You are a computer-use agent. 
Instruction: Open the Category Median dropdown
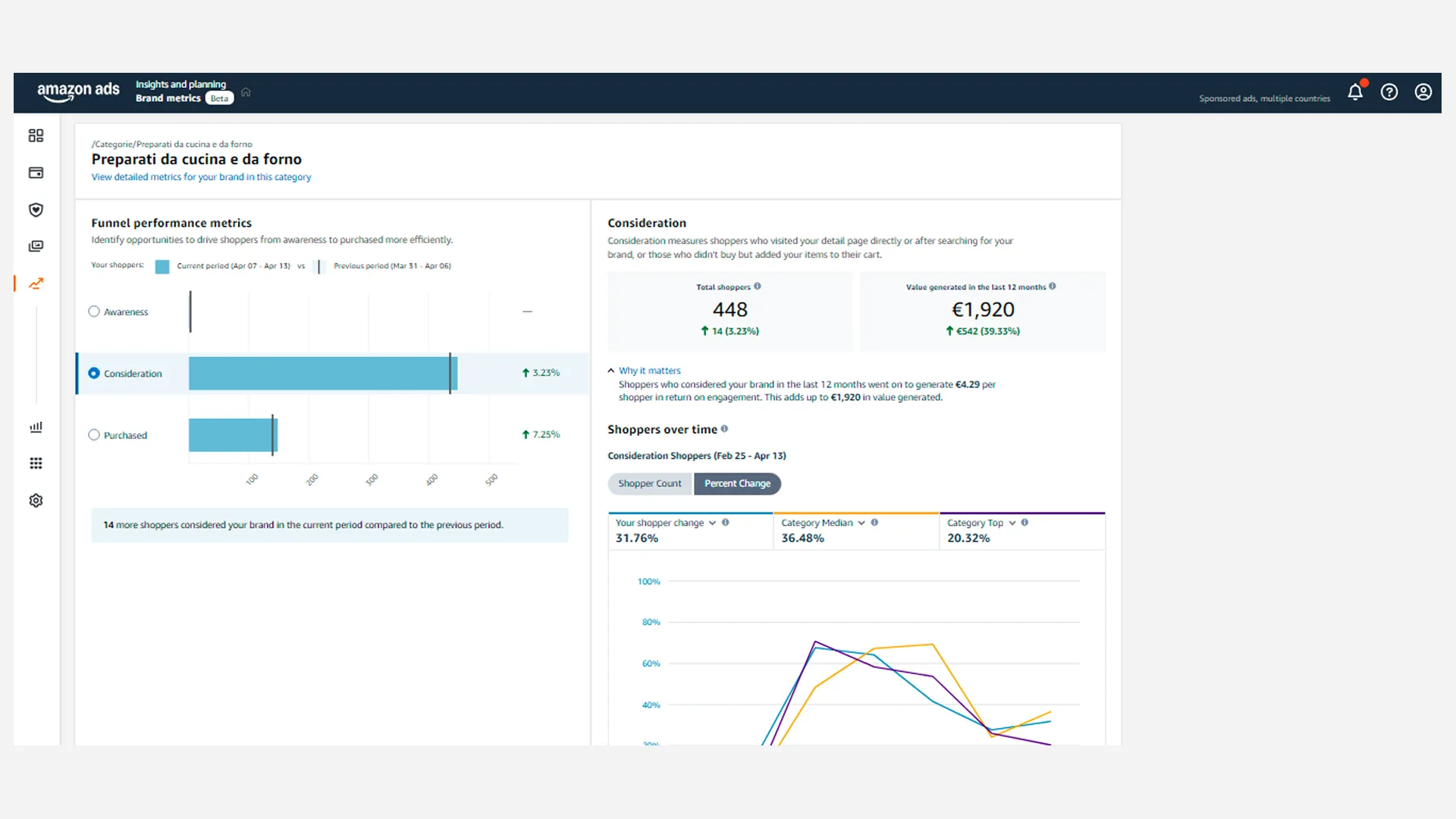pos(861,523)
